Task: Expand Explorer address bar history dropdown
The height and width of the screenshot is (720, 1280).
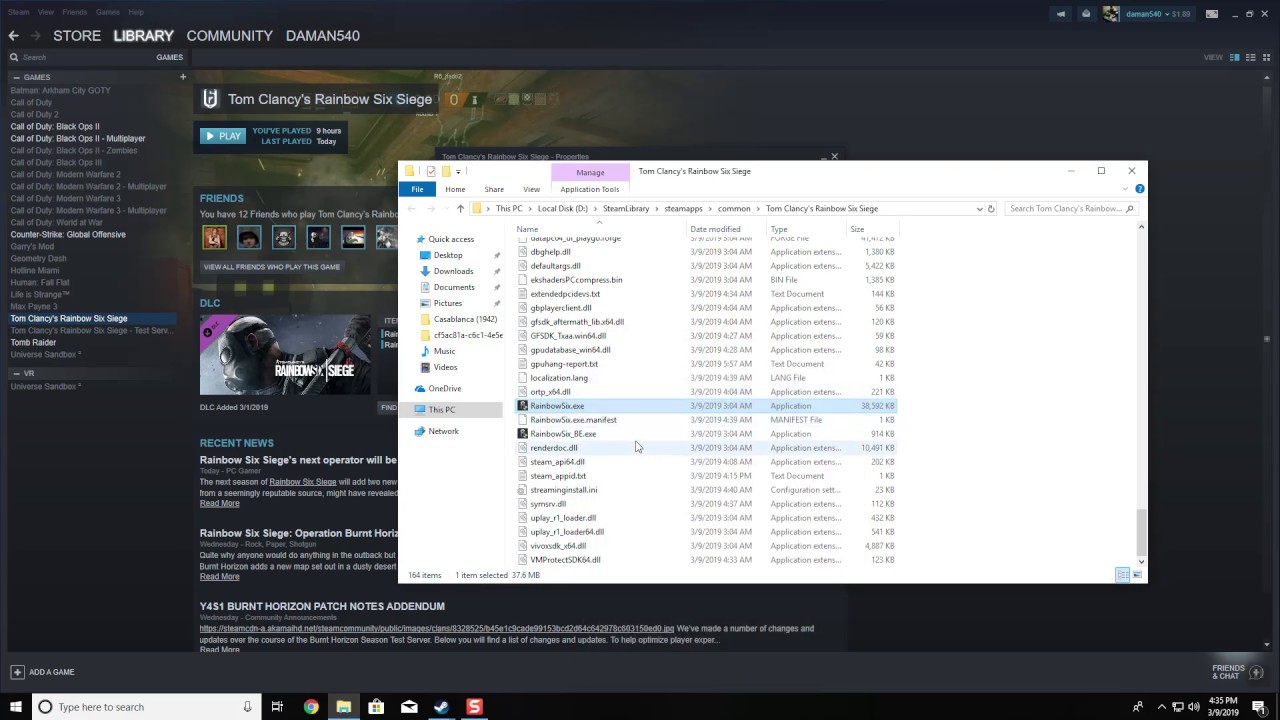Action: click(x=979, y=209)
